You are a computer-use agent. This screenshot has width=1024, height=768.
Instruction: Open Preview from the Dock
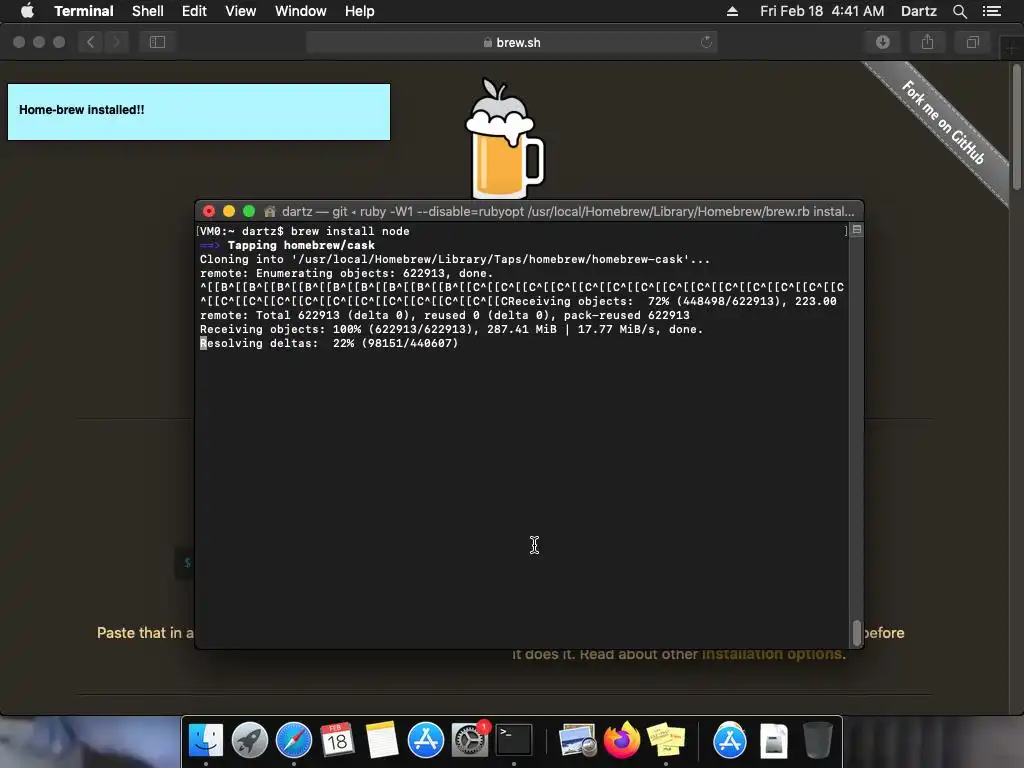pos(577,741)
